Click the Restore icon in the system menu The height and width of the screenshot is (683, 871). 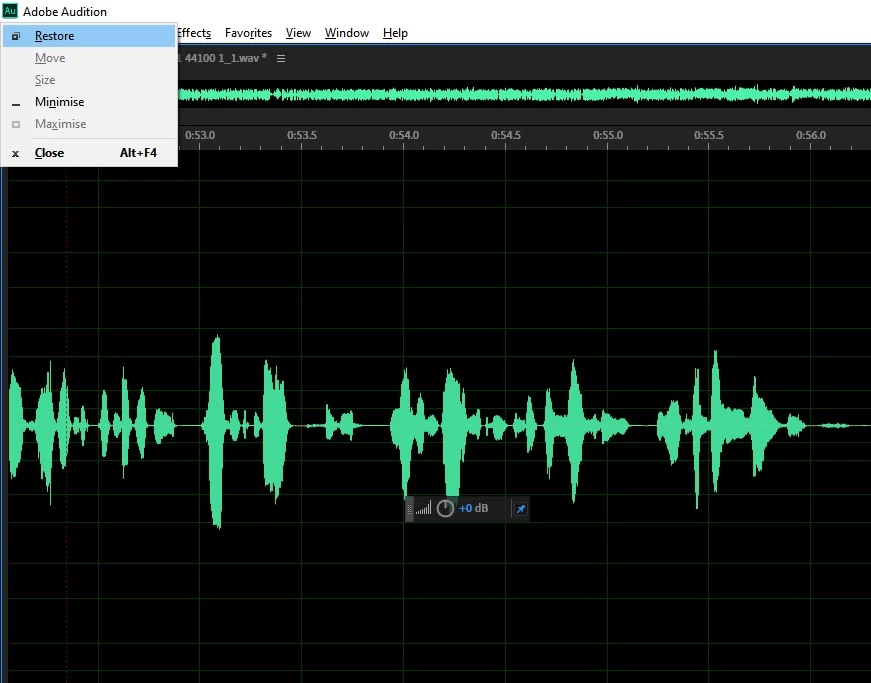16,36
